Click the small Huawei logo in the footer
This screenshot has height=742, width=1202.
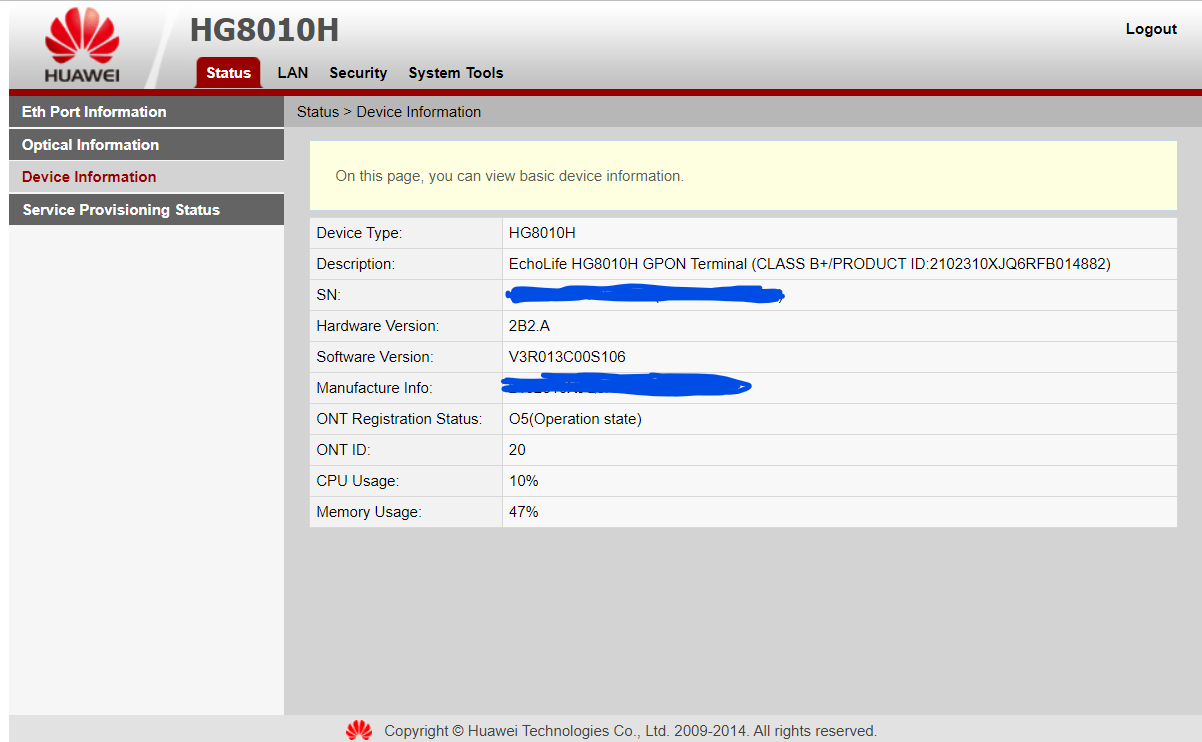(359, 731)
